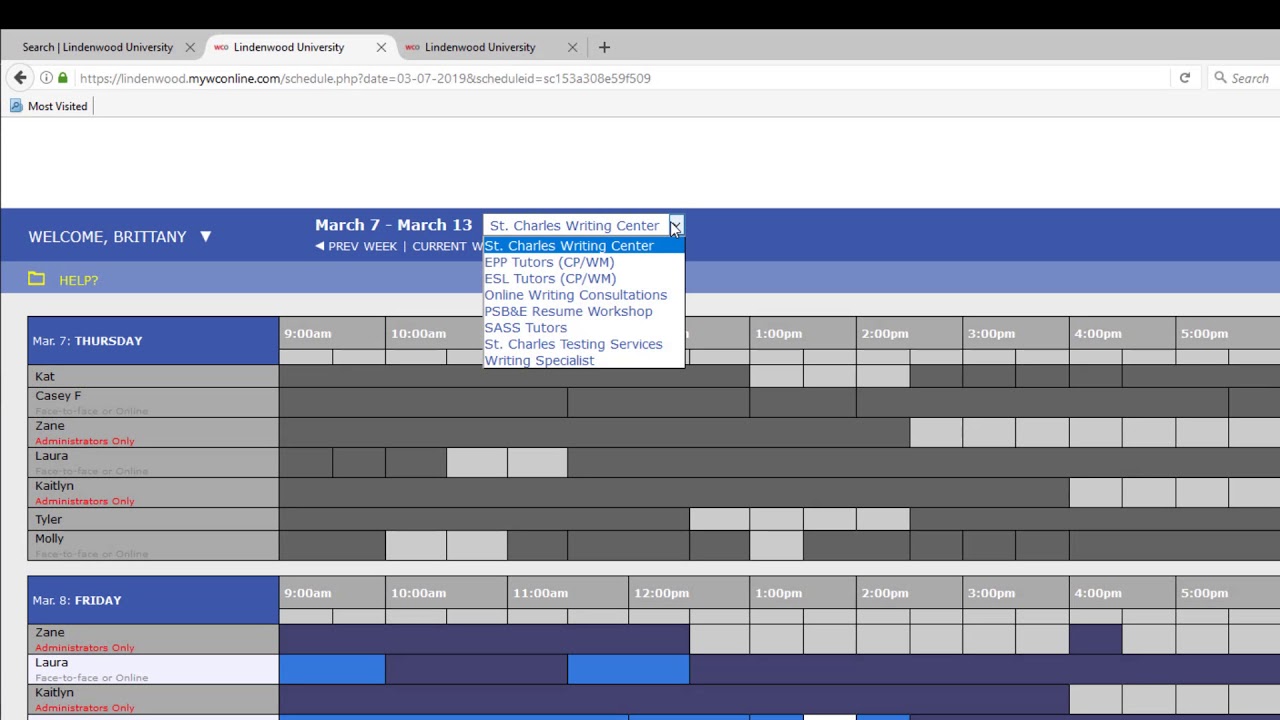Click Friday's 12:00pm time header
The width and height of the screenshot is (1280, 720).
[661, 593]
